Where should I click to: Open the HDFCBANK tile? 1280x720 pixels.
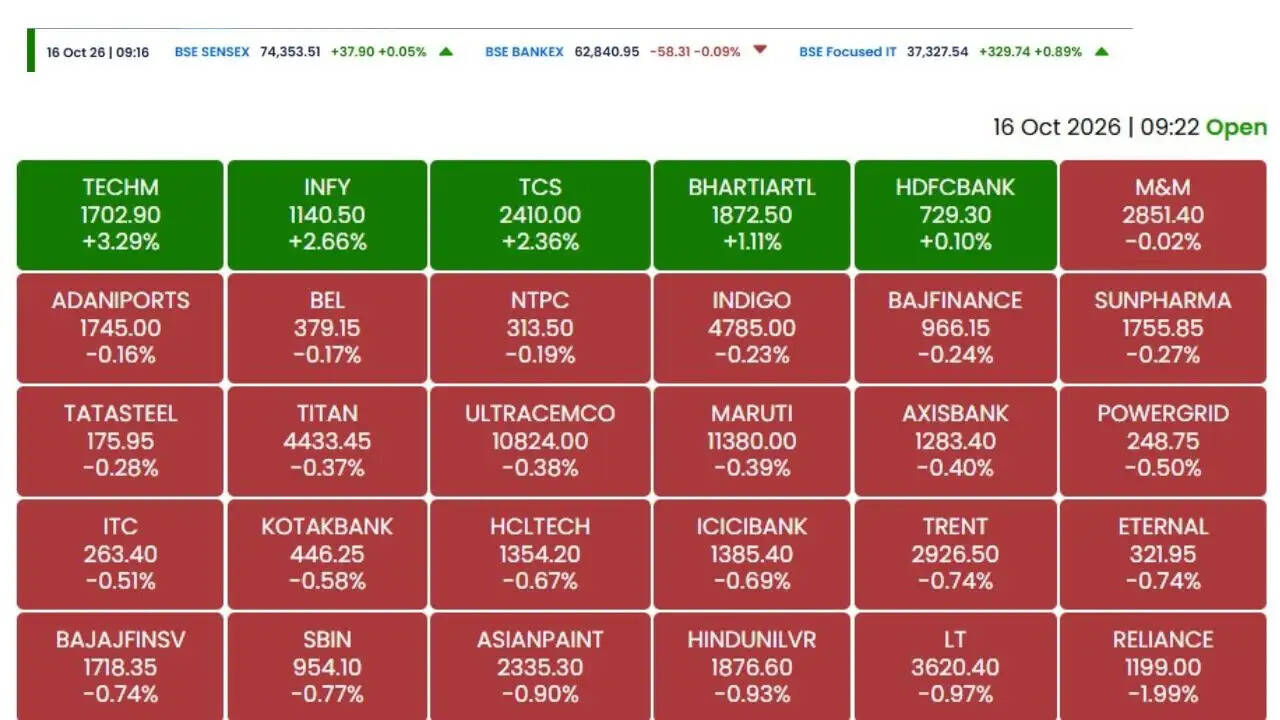(955, 215)
